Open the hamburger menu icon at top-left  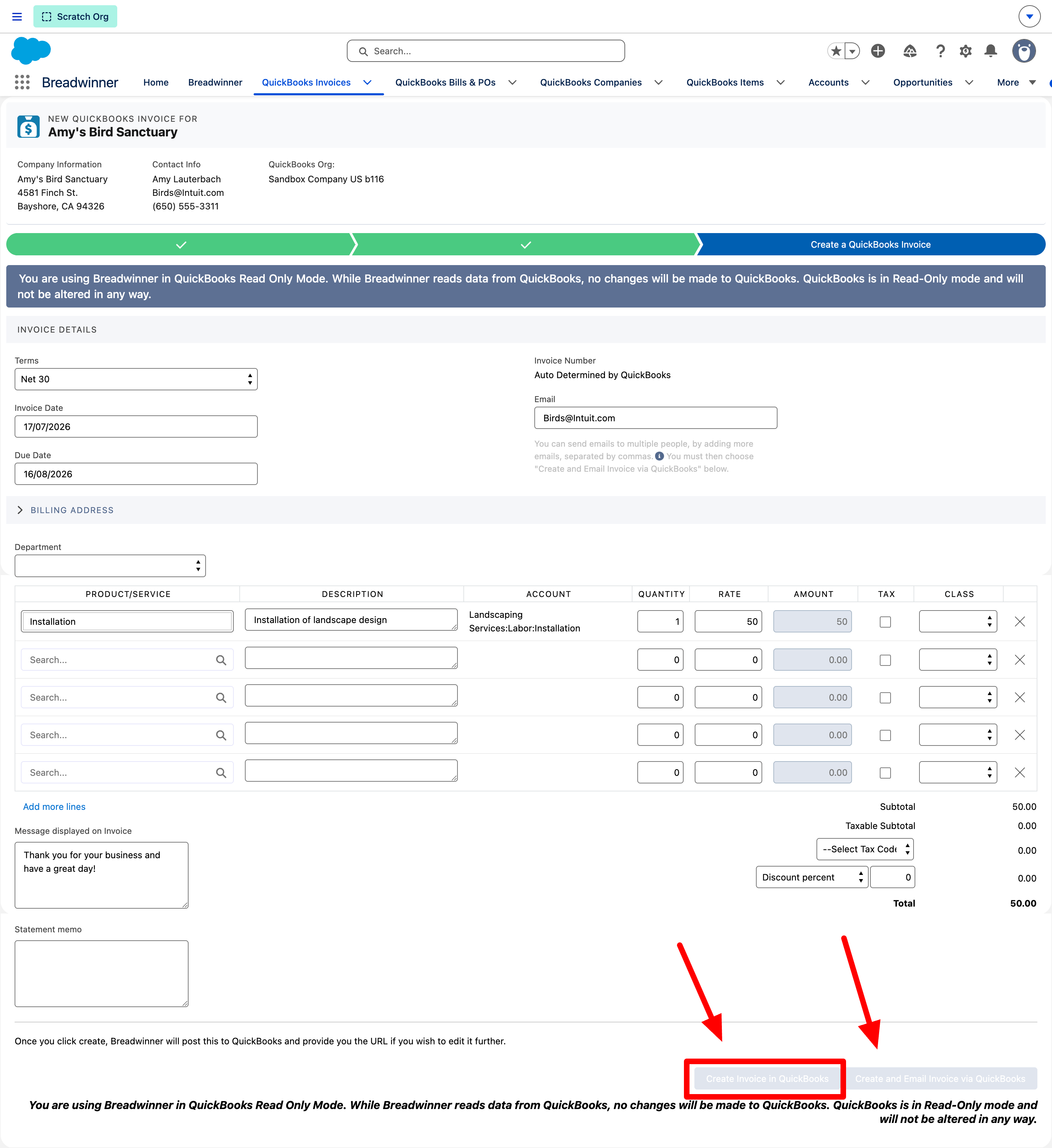pos(17,16)
